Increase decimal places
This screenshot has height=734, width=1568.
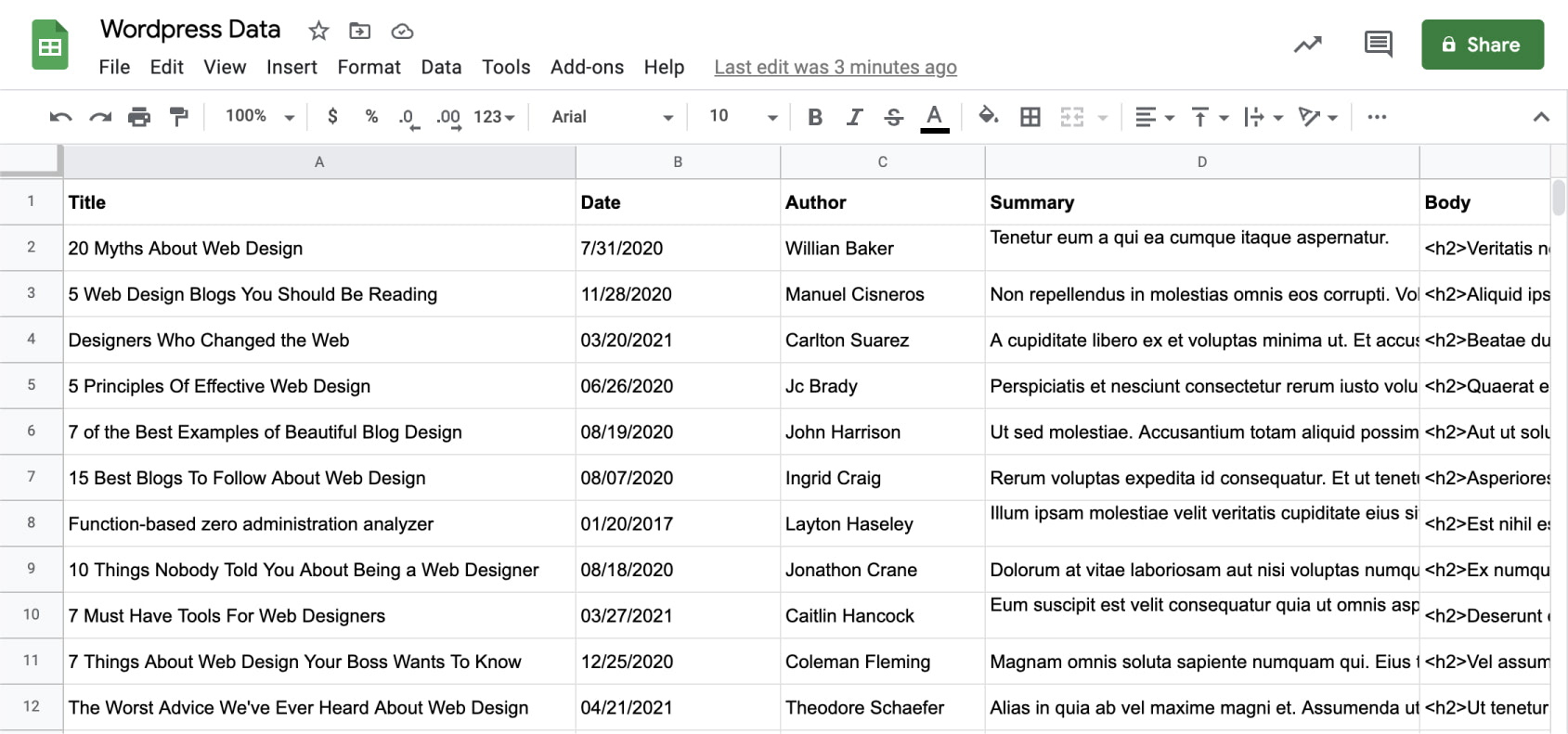[449, 118]
